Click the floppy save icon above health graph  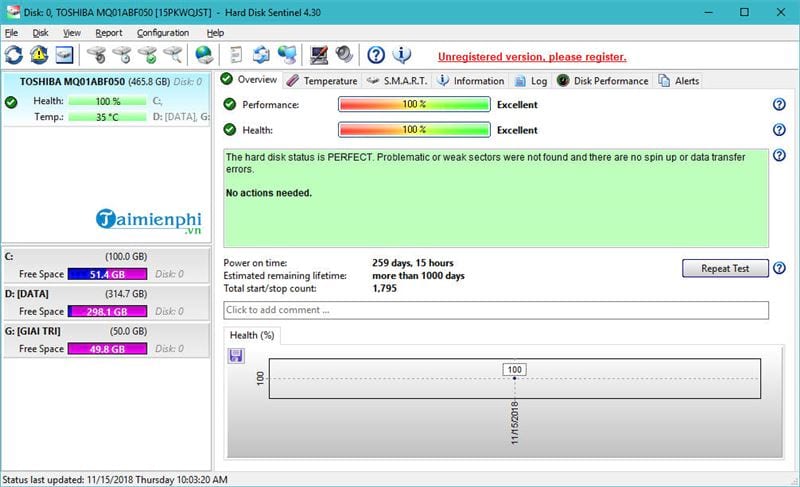tap(236, 355)
